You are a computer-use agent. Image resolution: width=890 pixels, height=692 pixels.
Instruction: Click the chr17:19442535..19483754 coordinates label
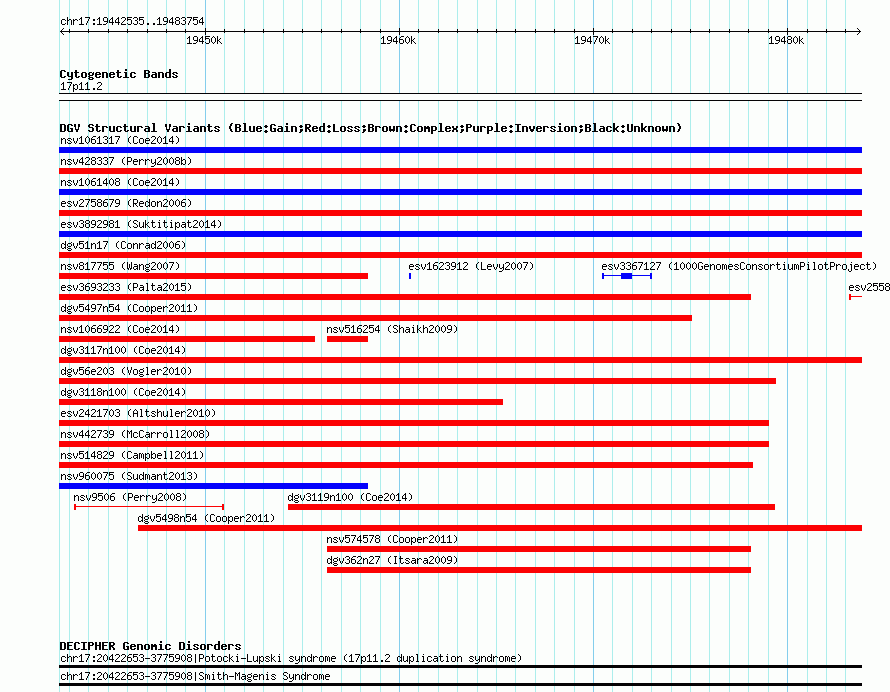click(x=132, y=21)
